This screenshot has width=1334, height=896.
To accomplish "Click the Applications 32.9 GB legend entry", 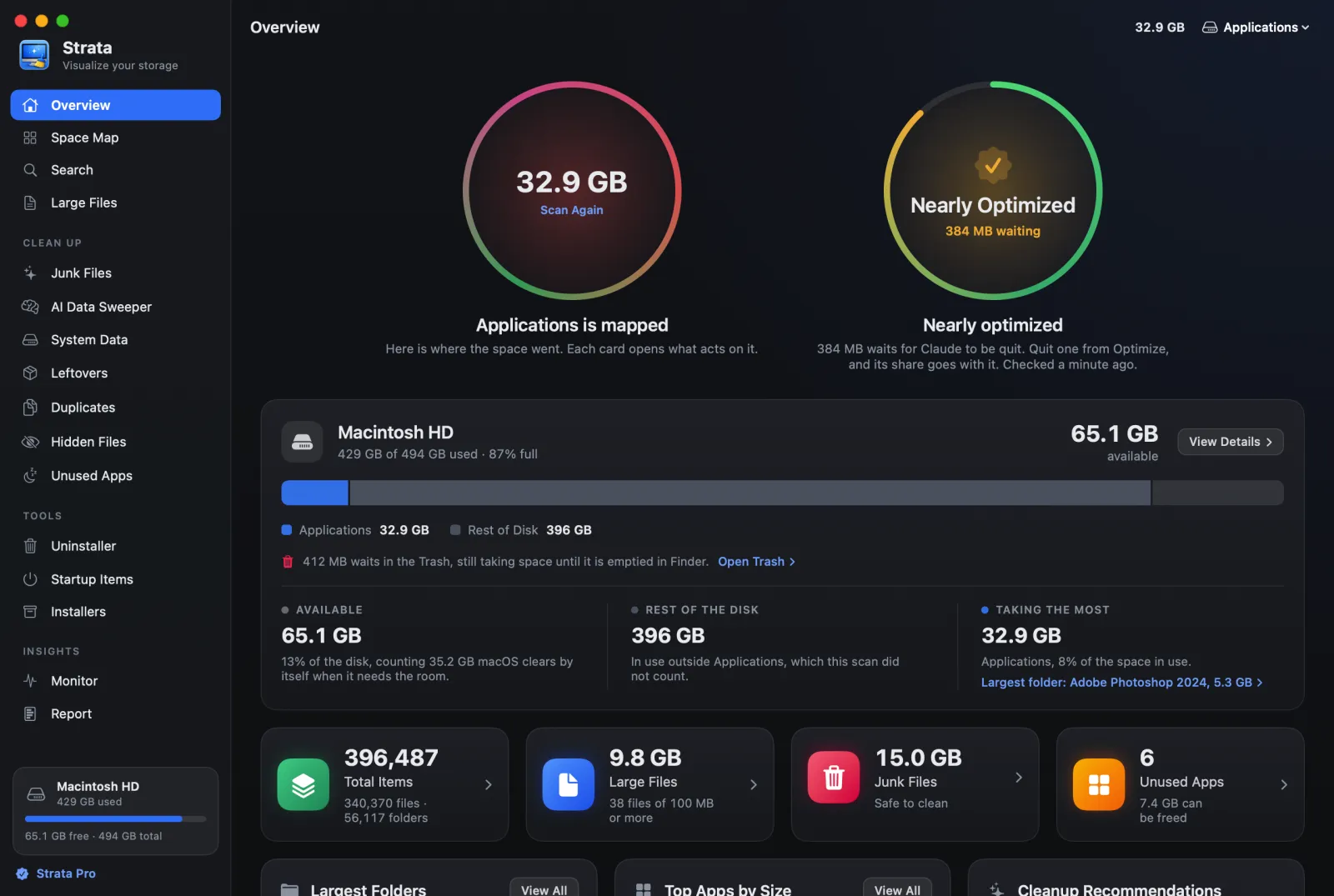I will (x=356, y=530).
